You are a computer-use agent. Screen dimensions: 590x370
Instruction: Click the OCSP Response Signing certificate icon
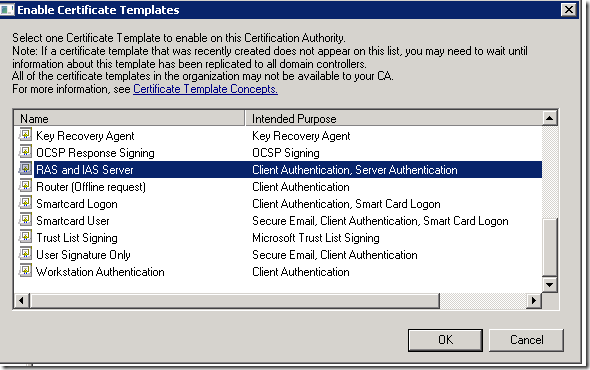click(25, 152)
